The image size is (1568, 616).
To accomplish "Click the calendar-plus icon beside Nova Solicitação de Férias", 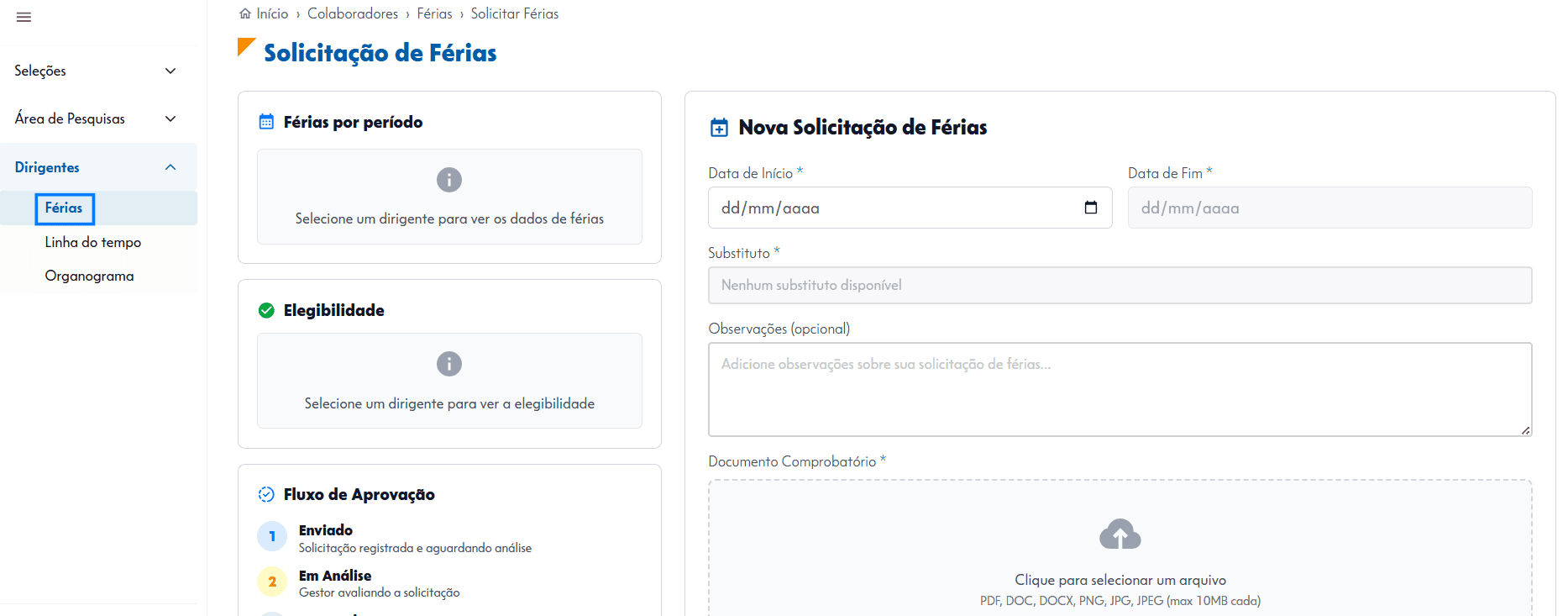I will [720, 128].
